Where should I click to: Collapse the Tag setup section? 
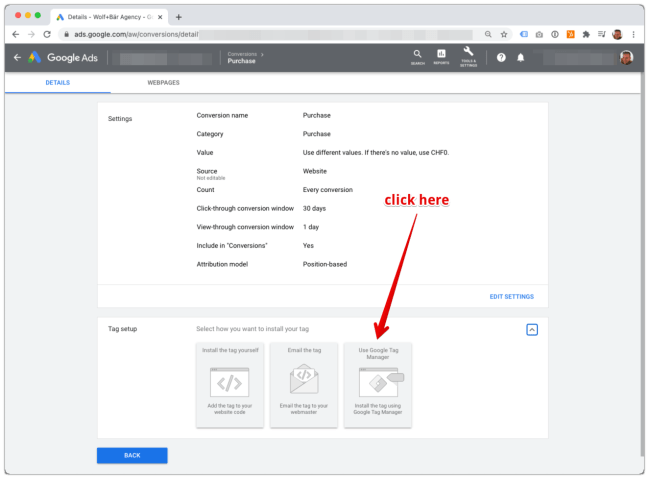(x=532, y=329)
